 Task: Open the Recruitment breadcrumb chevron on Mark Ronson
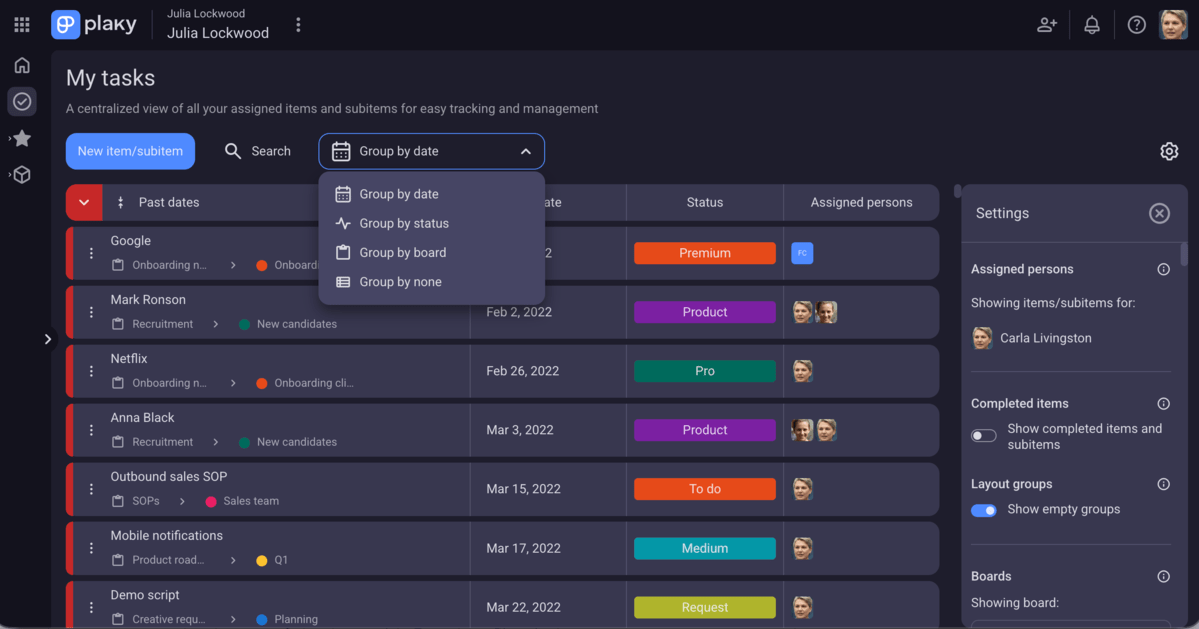click(x=214, y=323)
